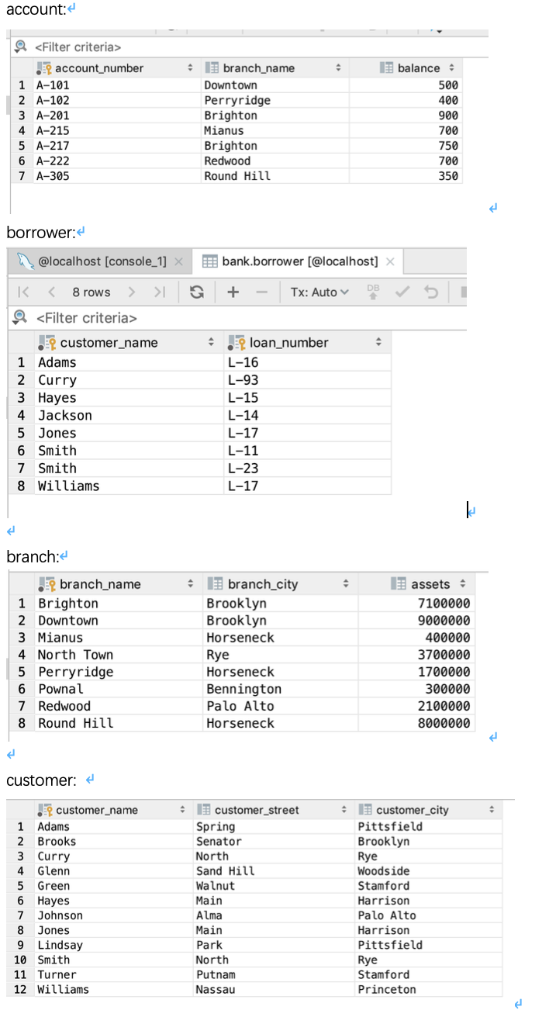This screenshot has height=1024, width=549.
Task: Click the DB submit icon
Action: [373, 291]
